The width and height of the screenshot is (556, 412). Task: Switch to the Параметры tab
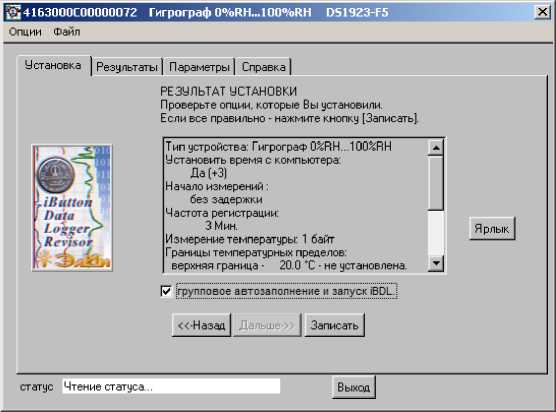pos(199,67)
